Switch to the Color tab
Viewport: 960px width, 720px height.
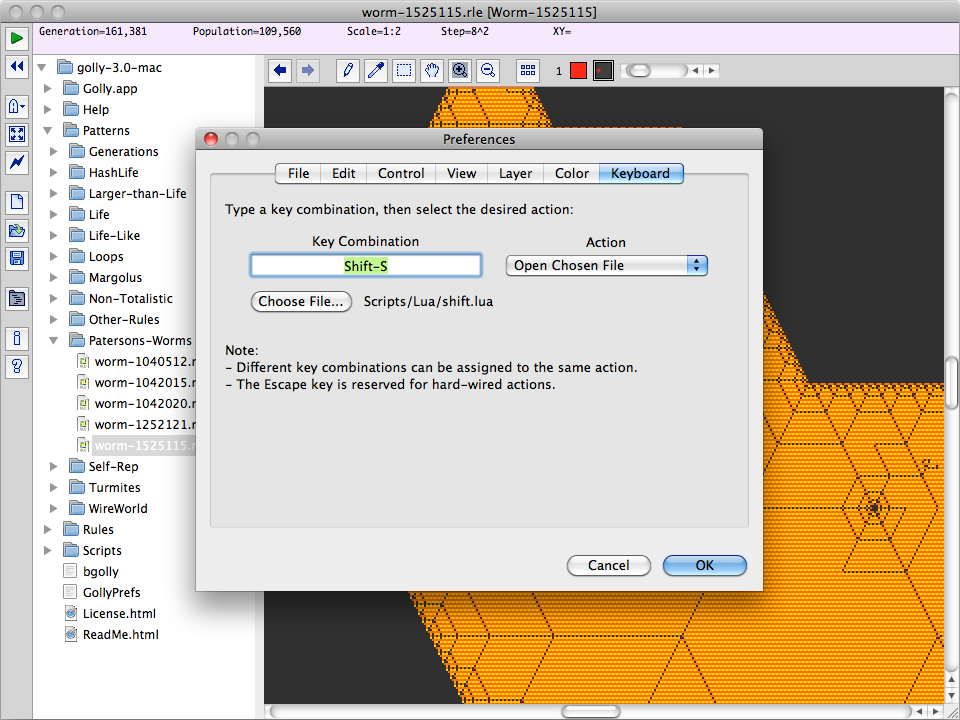point(571,173)
